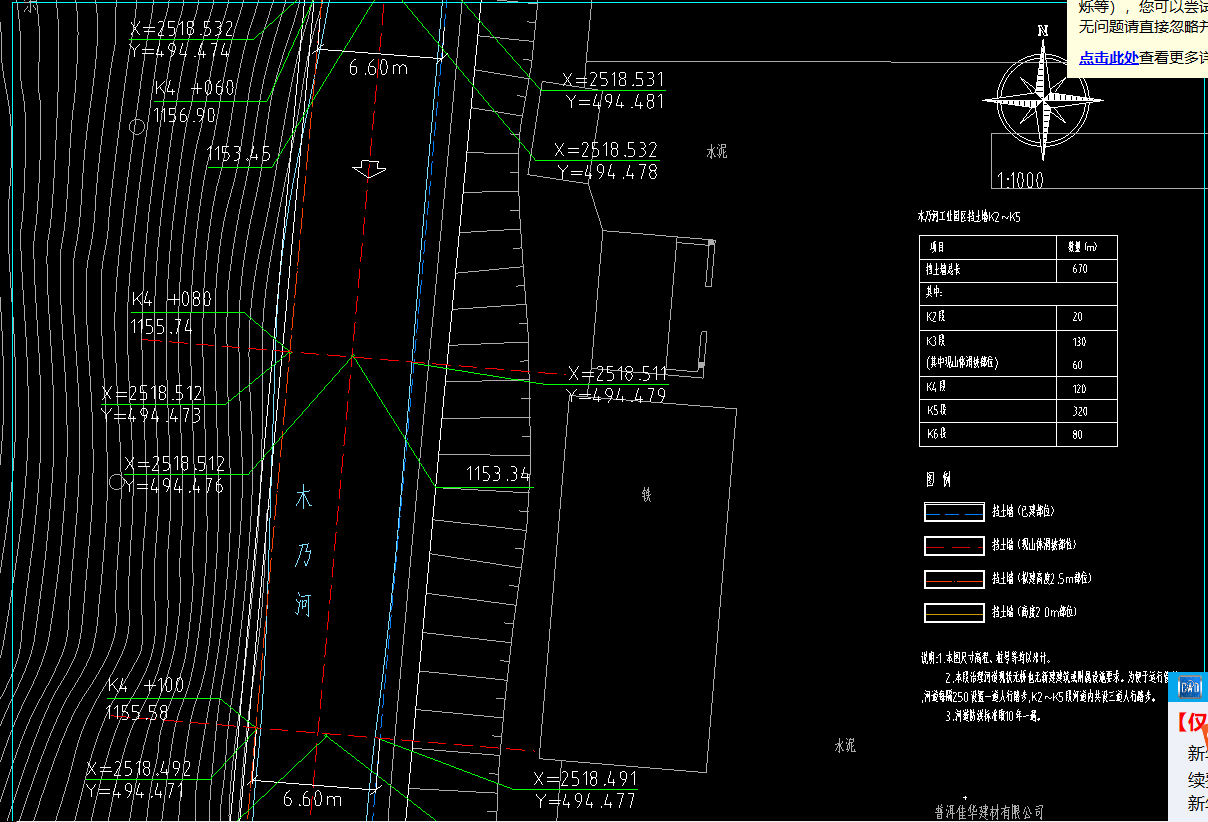Select the flow direction arrow in the river
The height and width of the screenshot is (822, 1208).
point(369,169)
